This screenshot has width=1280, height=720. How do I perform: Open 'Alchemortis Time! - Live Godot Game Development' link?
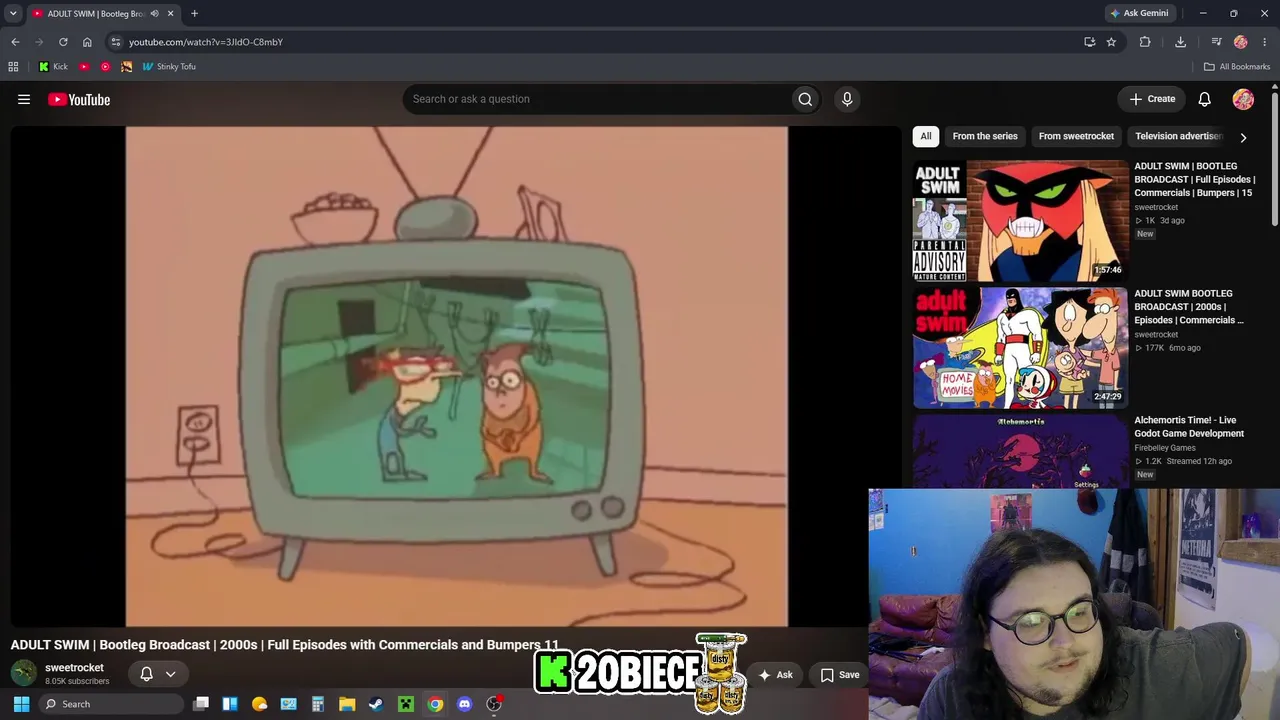1189,427
